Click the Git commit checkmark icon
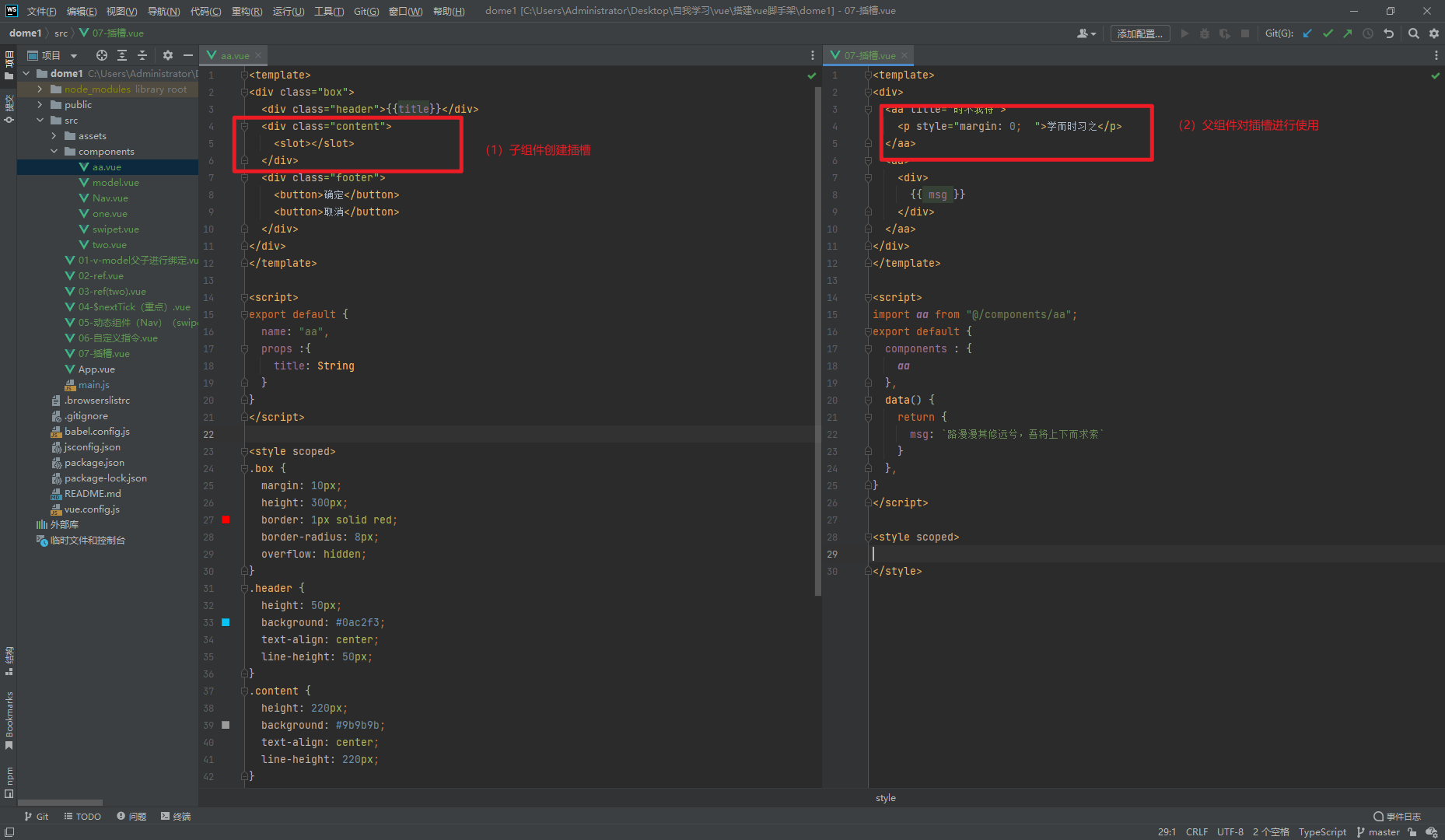Image resolution: width=1445 pixels, height=840 pixels. click(x=1328, y=33)
